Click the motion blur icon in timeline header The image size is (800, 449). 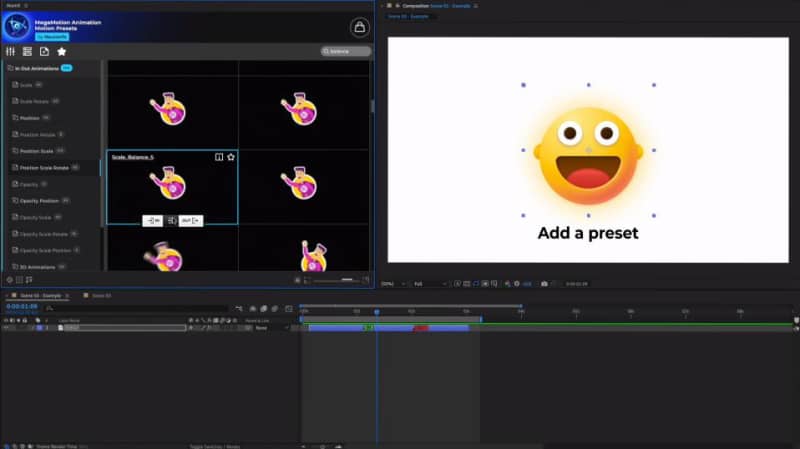click(275, 309)
